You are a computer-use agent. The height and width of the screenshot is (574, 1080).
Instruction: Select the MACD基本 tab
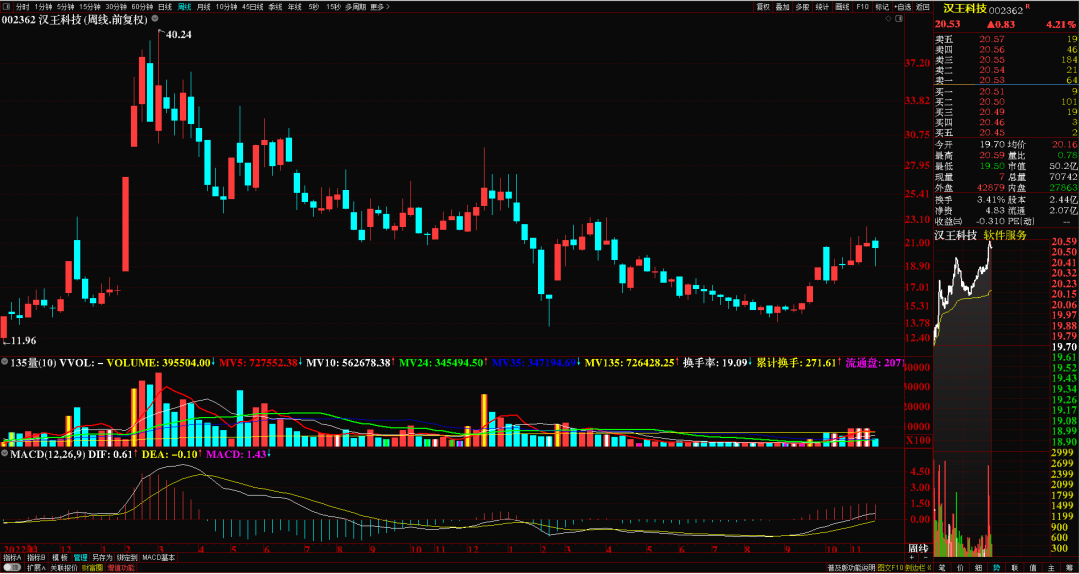point(158,557)
